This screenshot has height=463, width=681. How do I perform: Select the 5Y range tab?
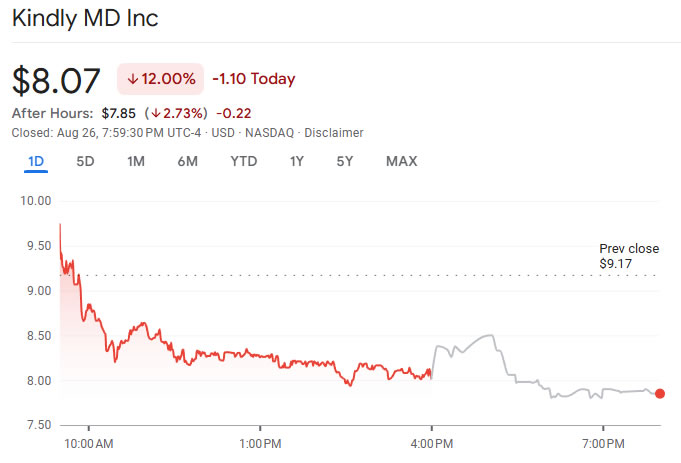(x=346, y=161)
